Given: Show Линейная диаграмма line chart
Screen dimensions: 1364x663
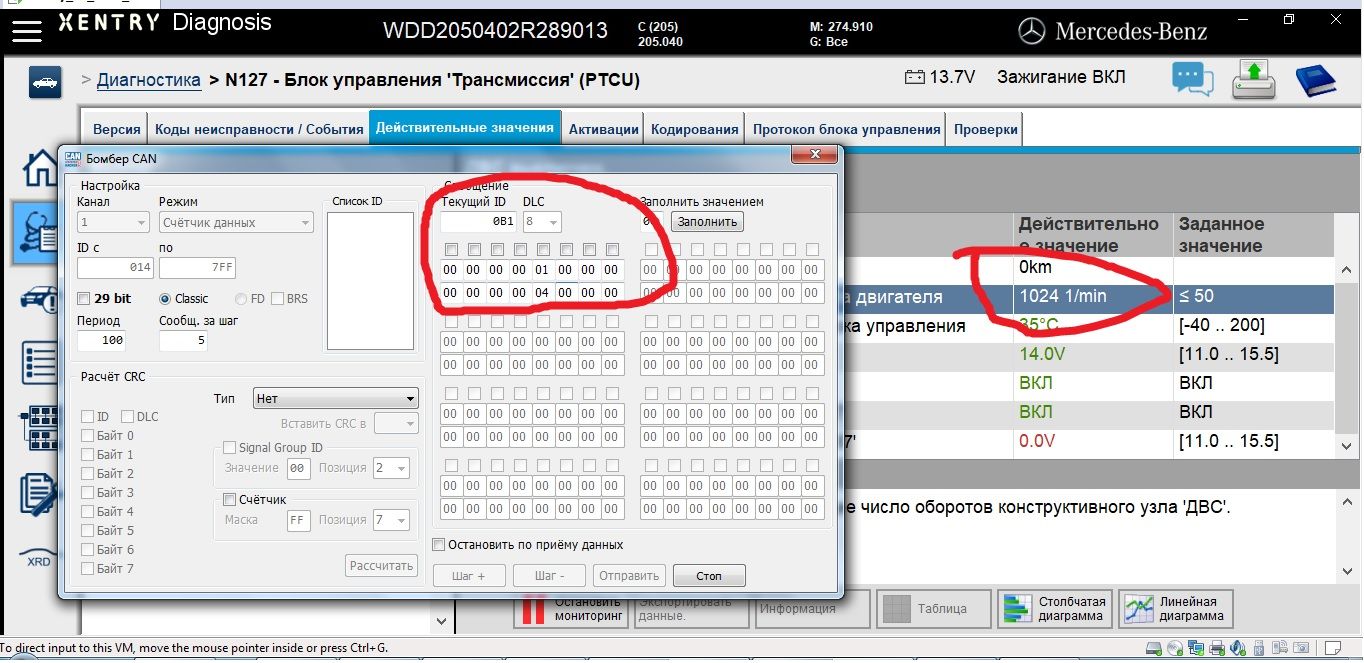Looking at the screenshot, I should [x=1174, y=608].
